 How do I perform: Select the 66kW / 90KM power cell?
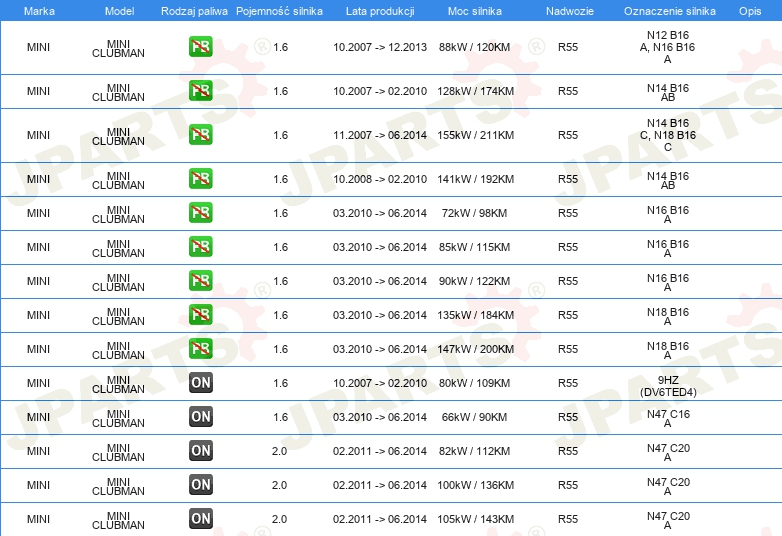click(474, 417)
